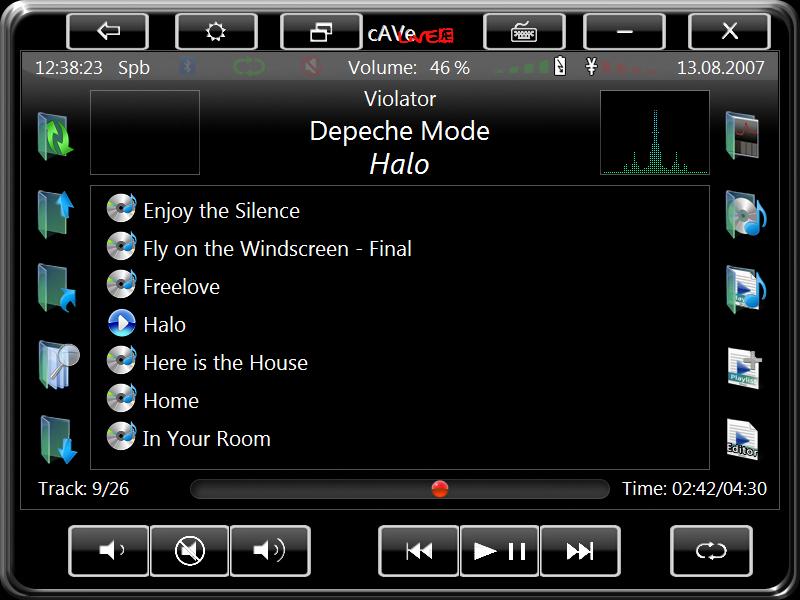Screen dimensions: 800x600
Task: Click the Spb location label
Action: pyautogui.click(x=134, y=68)
